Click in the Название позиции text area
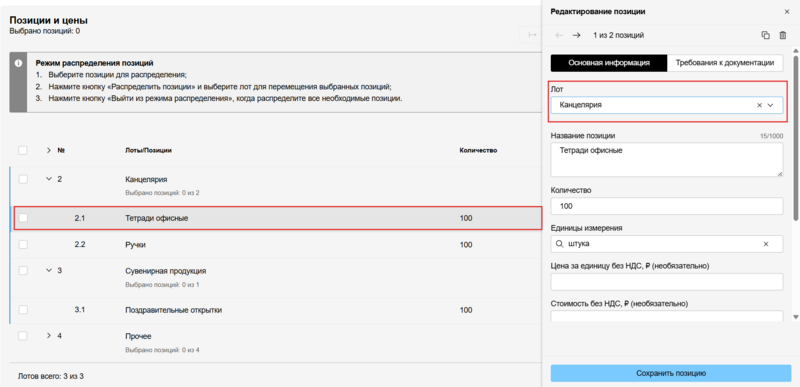Screen dimensions: 800x387 667,160
